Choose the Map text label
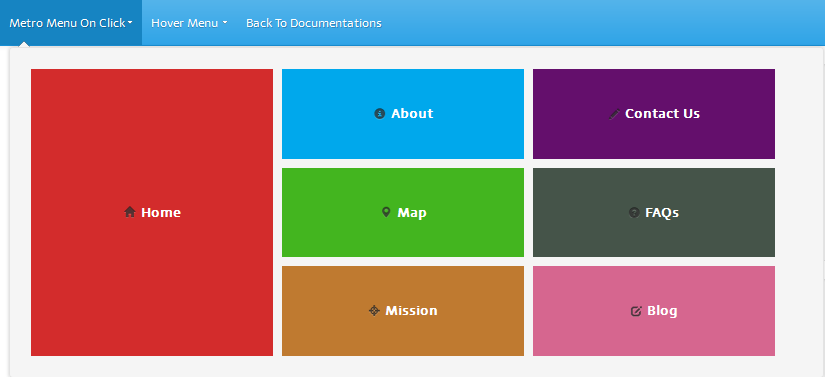 pos(412,212)
